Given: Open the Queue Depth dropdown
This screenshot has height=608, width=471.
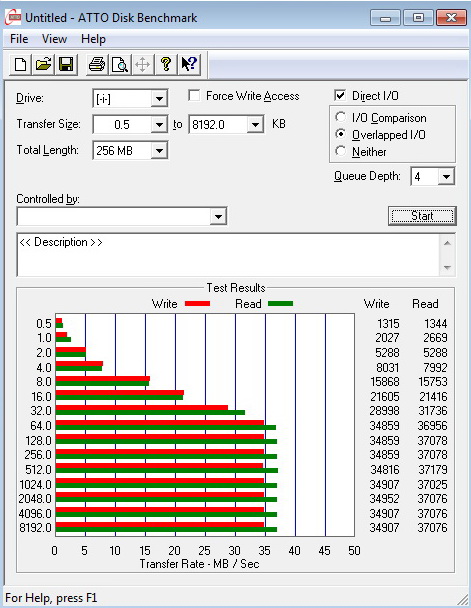Looking at the screenshot, I should coord(446,176).
